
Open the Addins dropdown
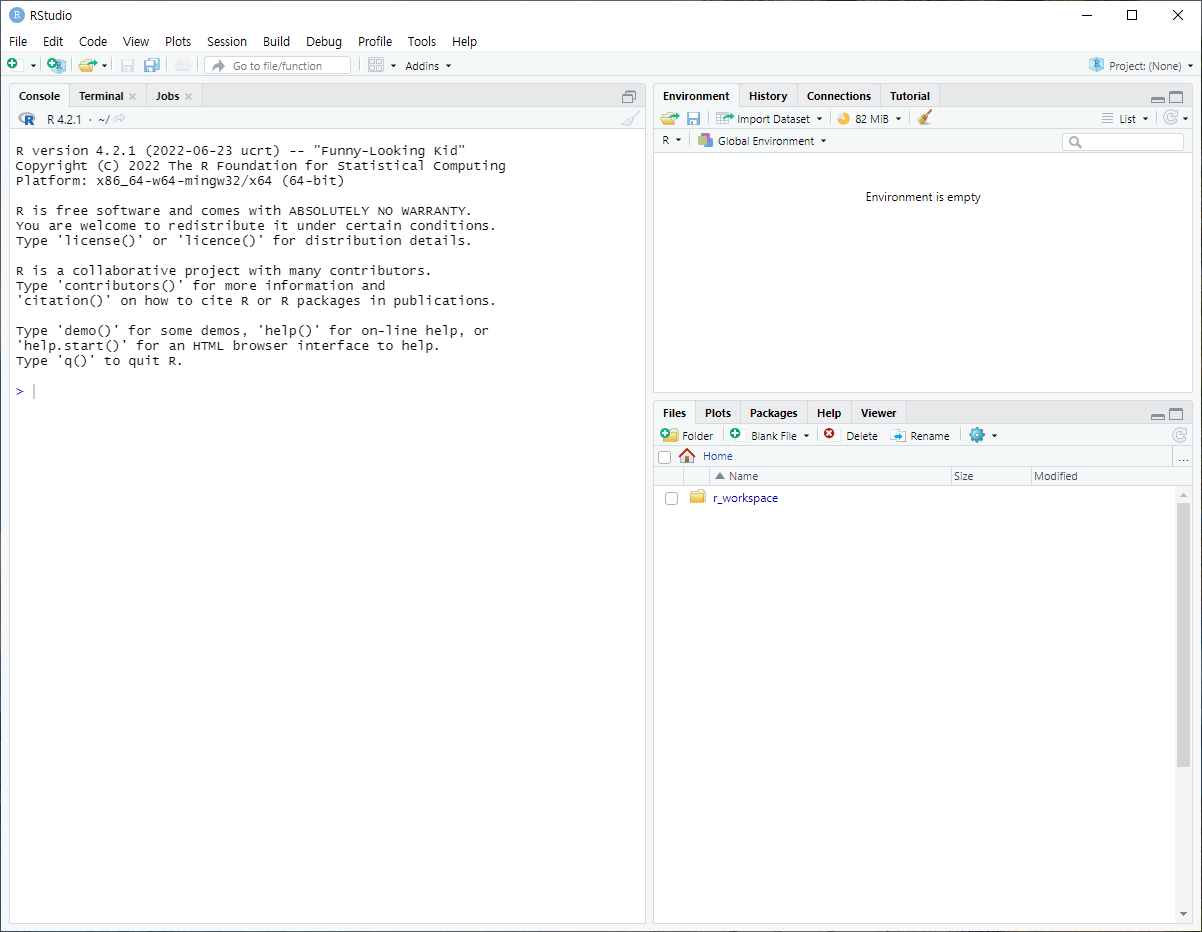click(428, 66)
